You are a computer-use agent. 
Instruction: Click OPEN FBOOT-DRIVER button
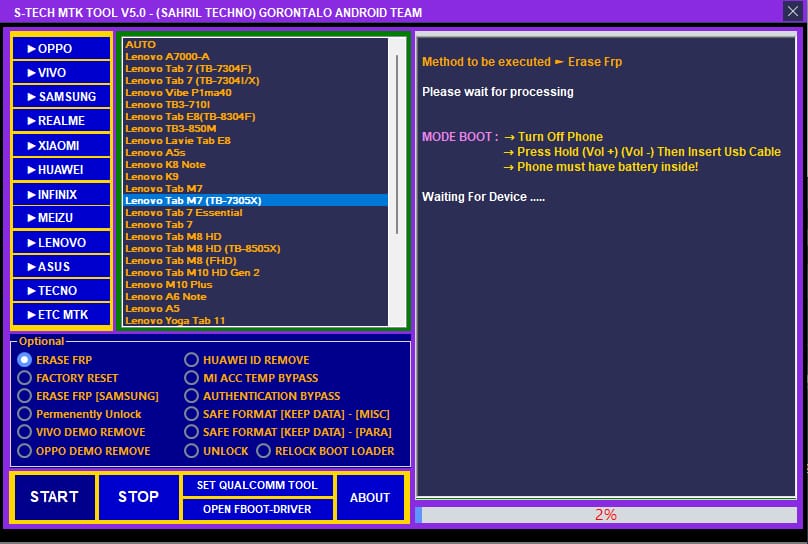click(257, 509)
